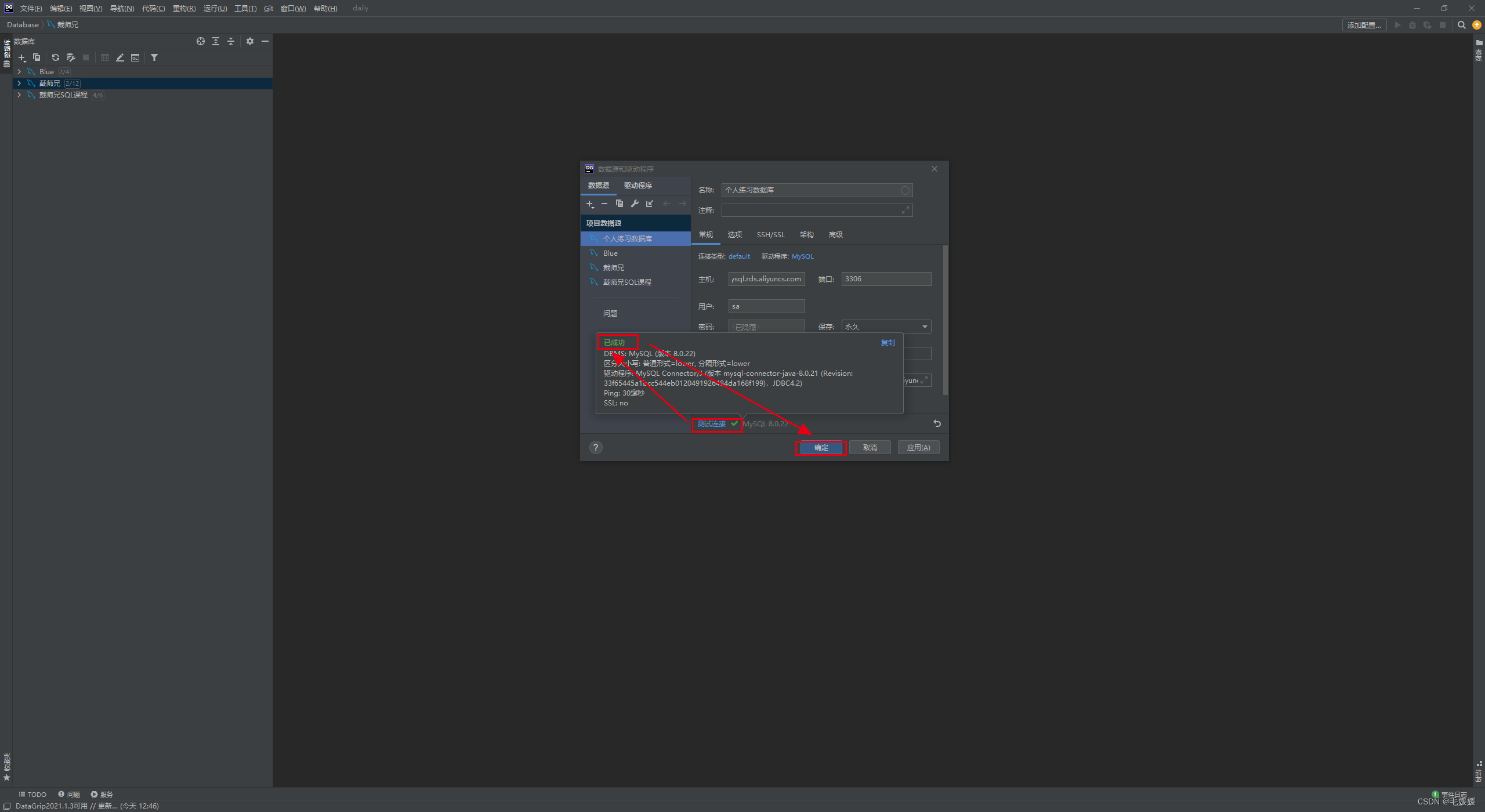Open the SSH/SSL tab
This screenshot has width=1485, height=812.
point(770,234)
